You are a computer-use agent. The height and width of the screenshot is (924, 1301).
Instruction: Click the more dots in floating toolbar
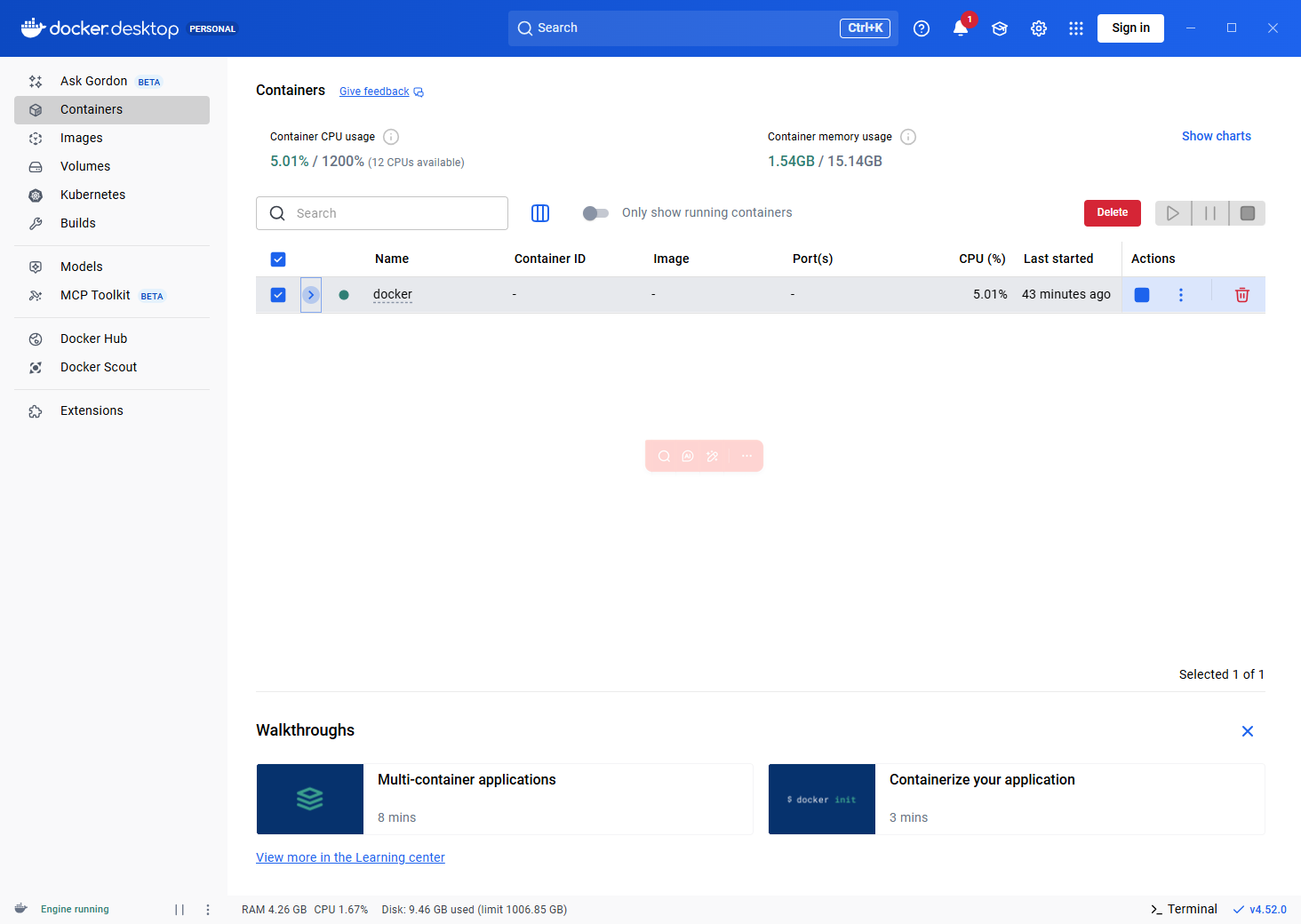[x=746, y=456]
